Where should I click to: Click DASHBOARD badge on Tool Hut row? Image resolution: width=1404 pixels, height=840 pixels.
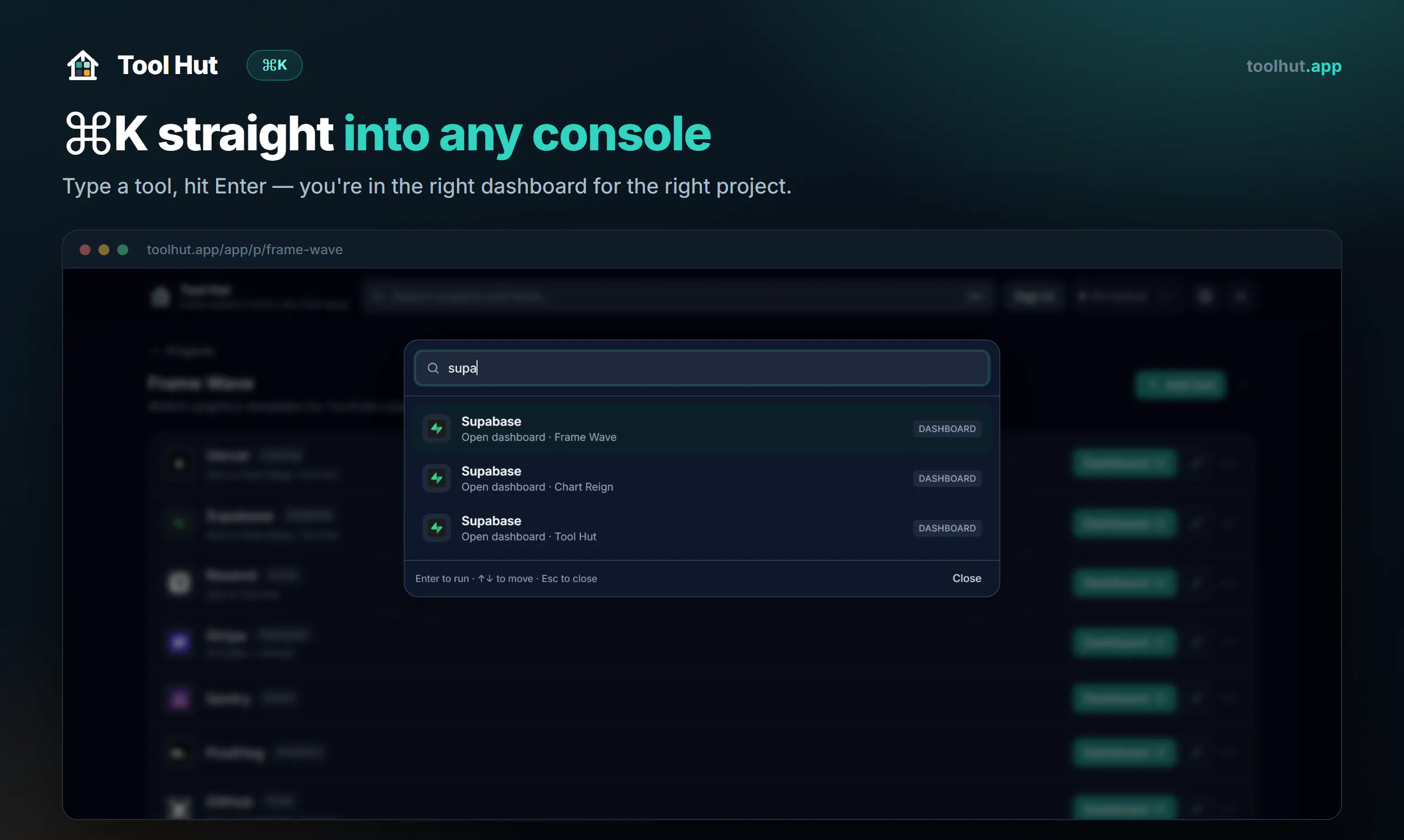[946, 528]
